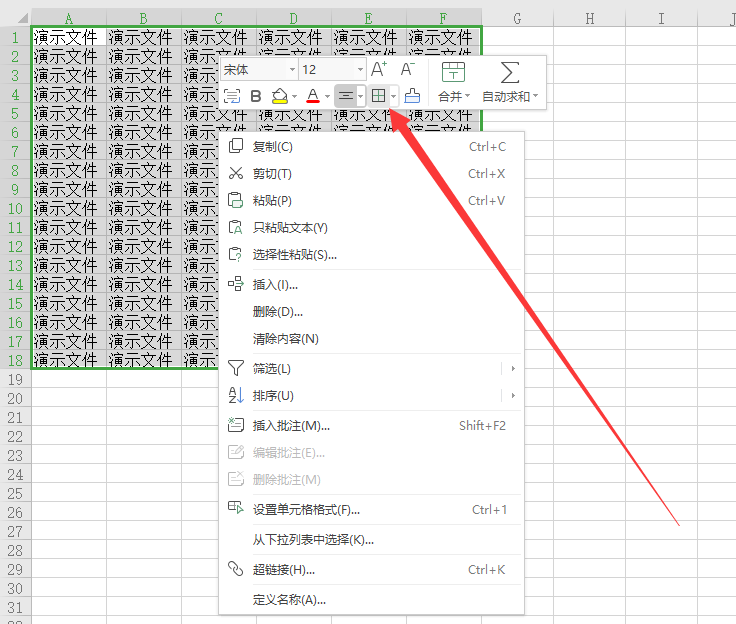The image size is (736, 624).
Task: Expand the 排序 submenu arrow
Action: click(x=513, y=396)
